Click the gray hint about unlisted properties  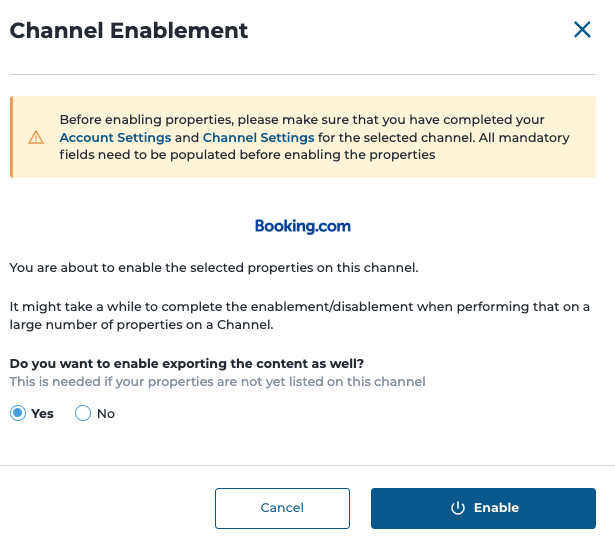218,382
